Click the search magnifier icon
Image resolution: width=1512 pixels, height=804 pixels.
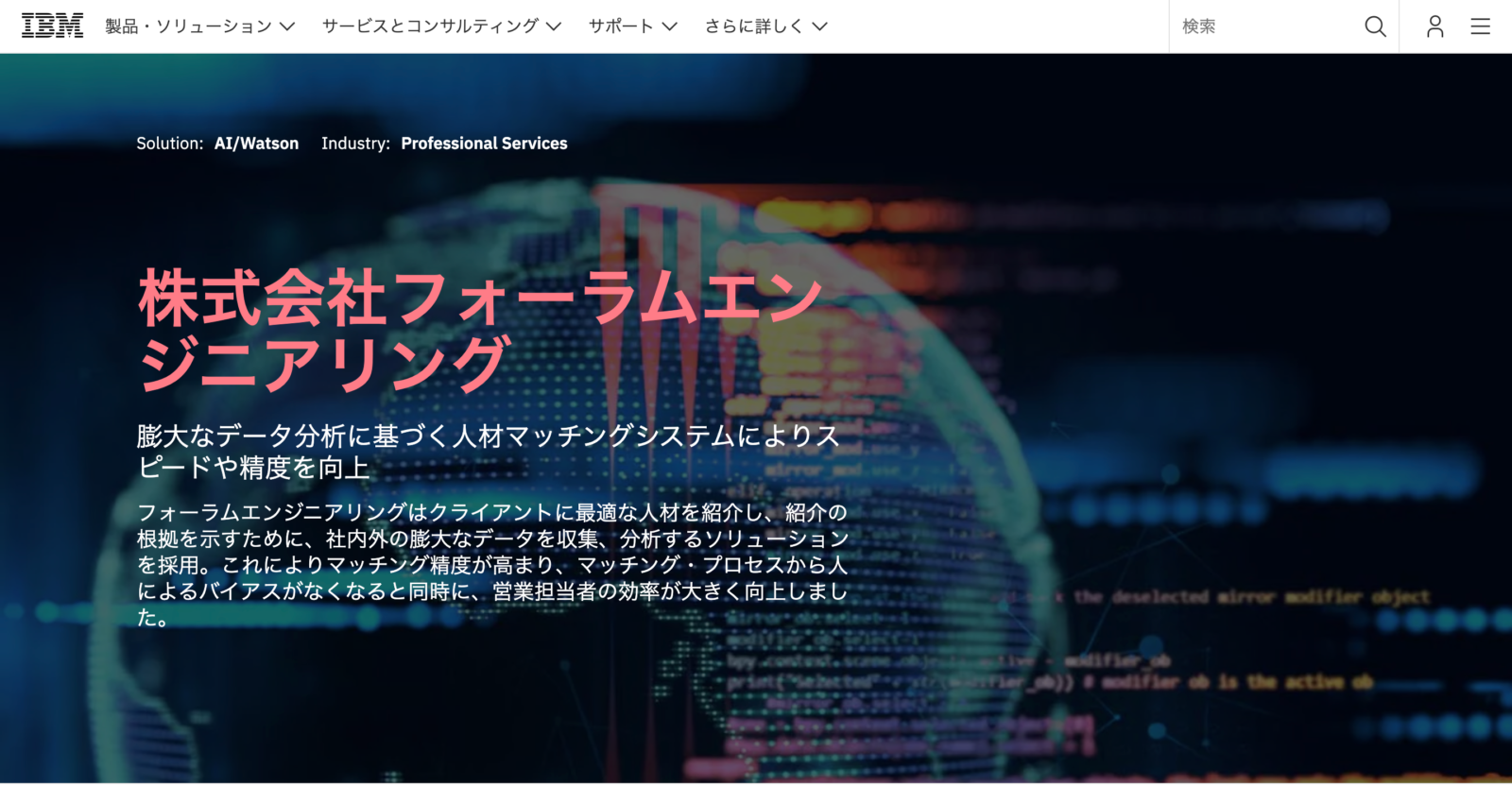(x=1375, y=26)
